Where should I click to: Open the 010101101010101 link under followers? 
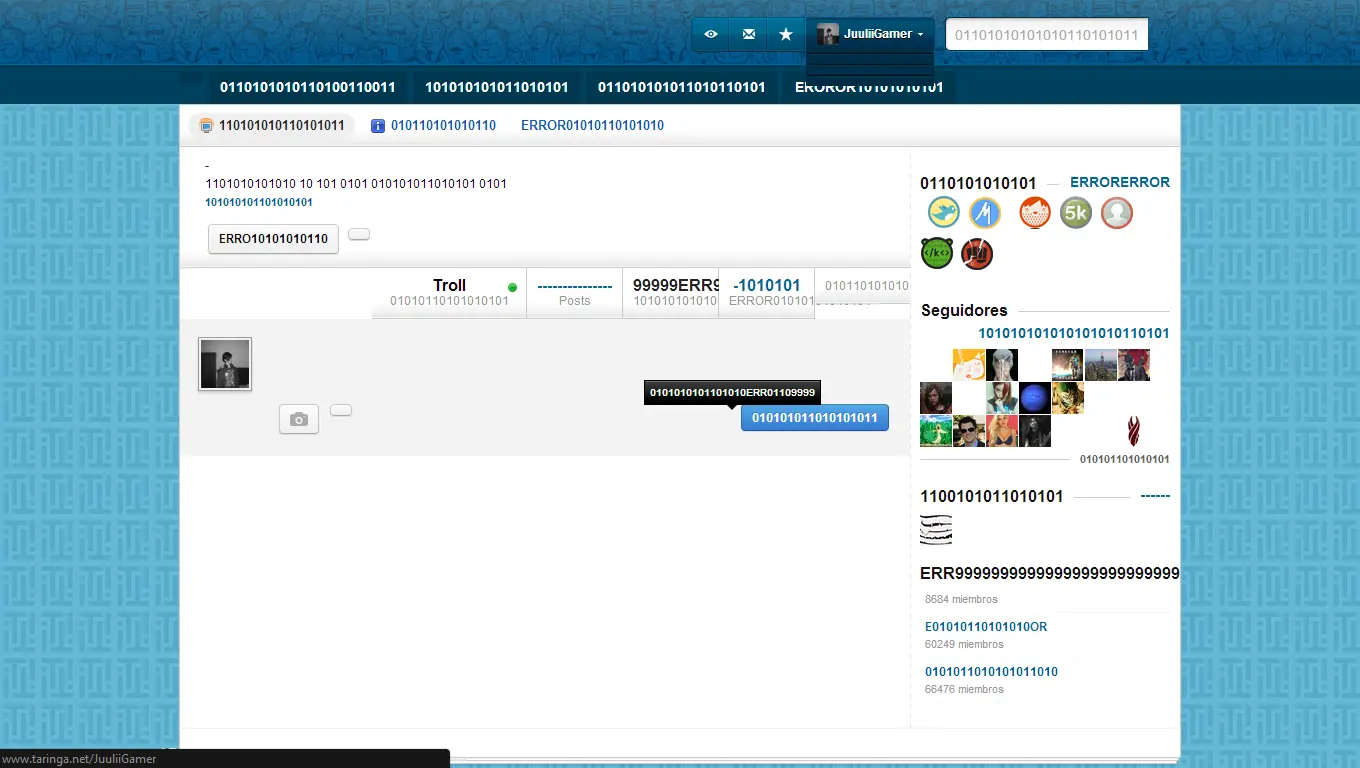coord(1125,459)
